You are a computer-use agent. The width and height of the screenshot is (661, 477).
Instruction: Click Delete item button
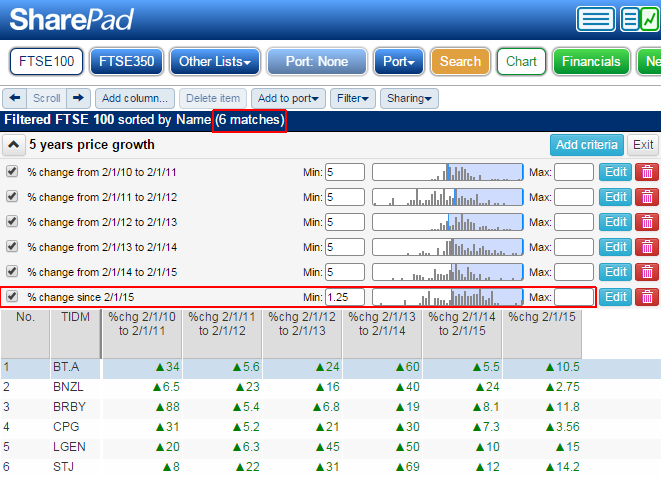[213, 98]
